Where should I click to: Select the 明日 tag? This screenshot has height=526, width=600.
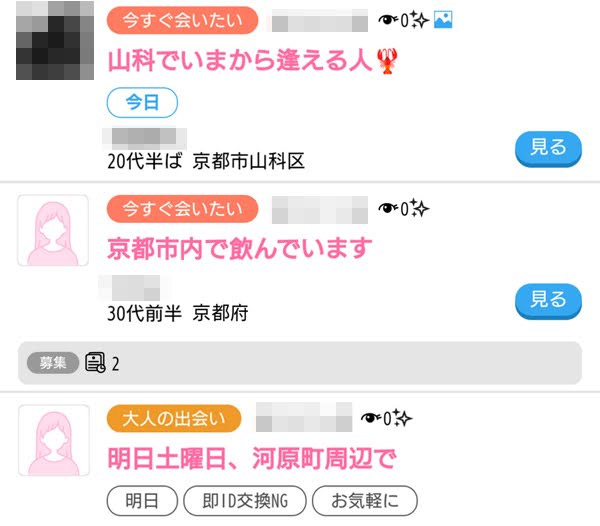[142, 501]
